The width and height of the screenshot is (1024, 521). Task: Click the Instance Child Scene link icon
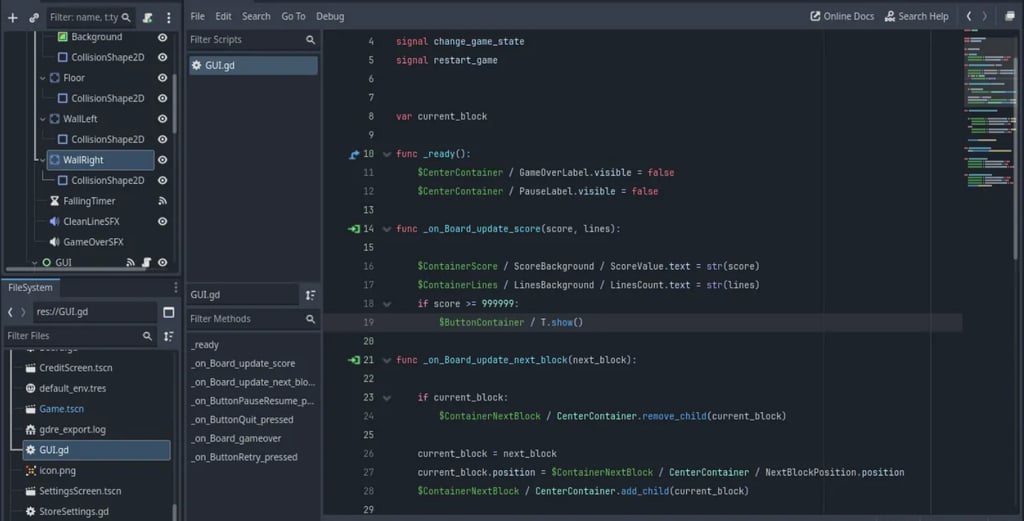coord(34,18)
